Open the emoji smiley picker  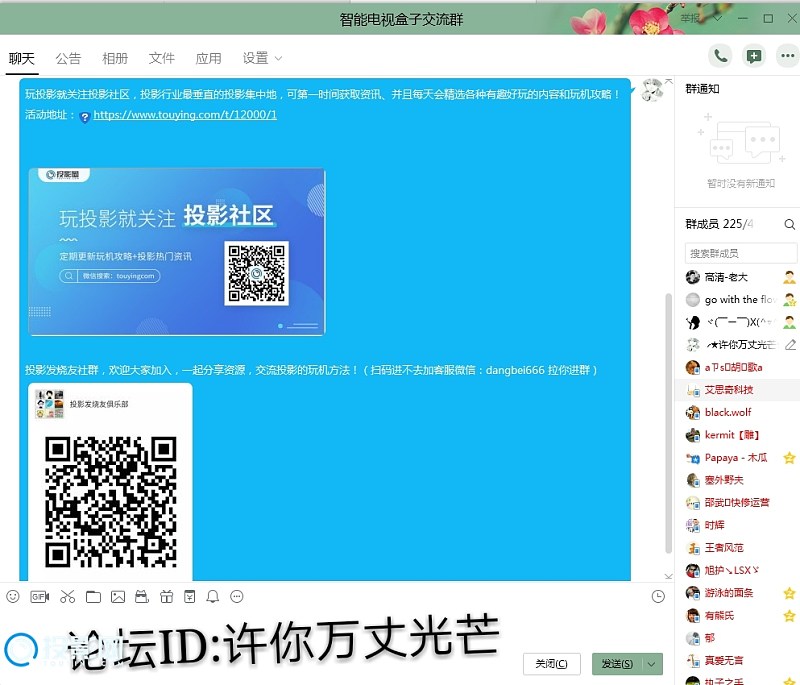13,596
